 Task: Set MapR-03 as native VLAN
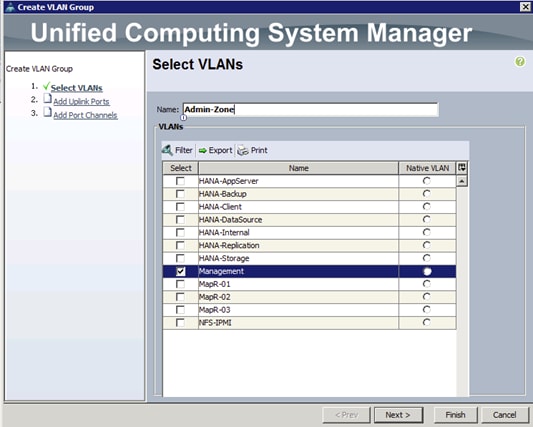[427, 310]
